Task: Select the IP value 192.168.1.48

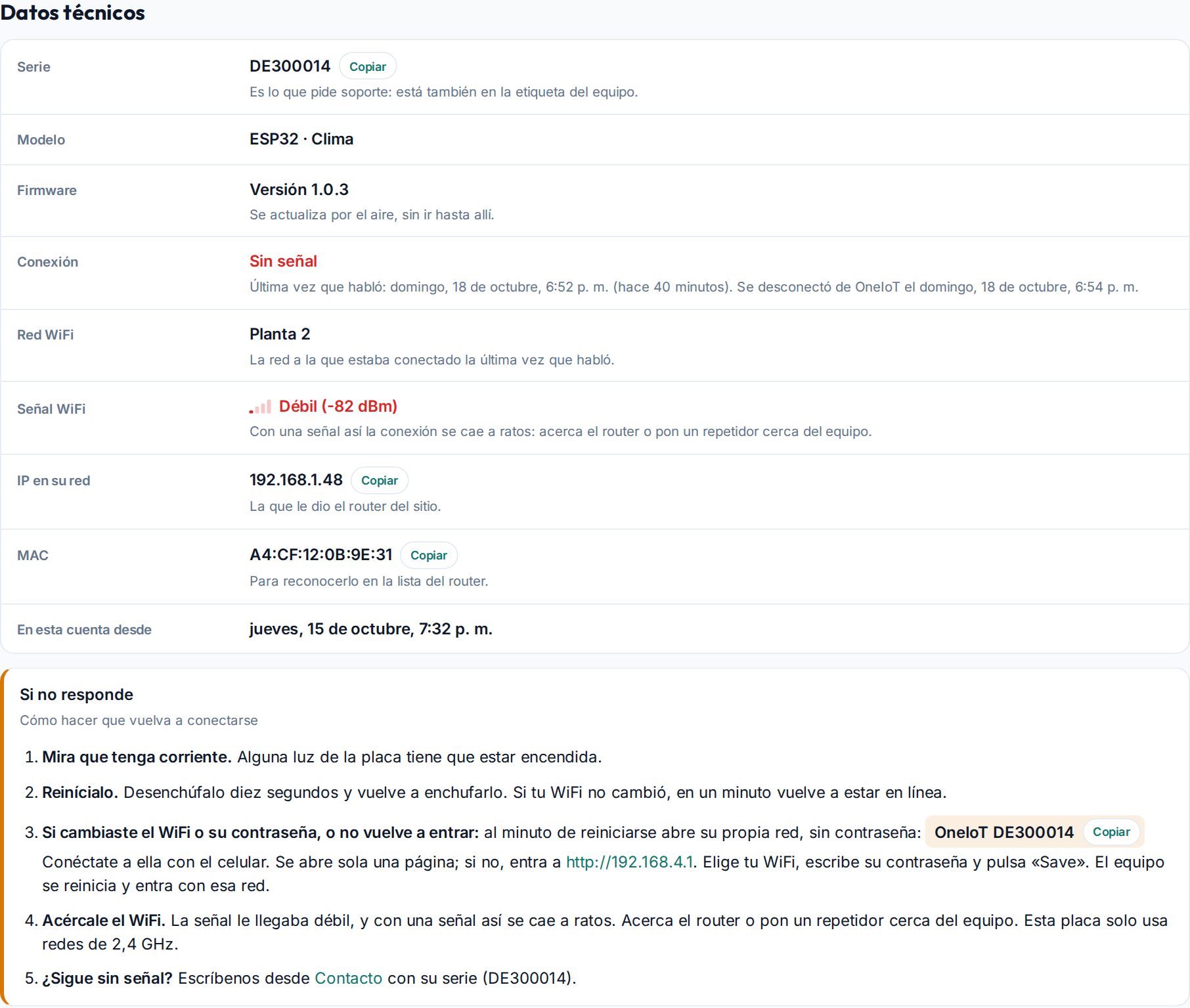Action: pos(296,480)
